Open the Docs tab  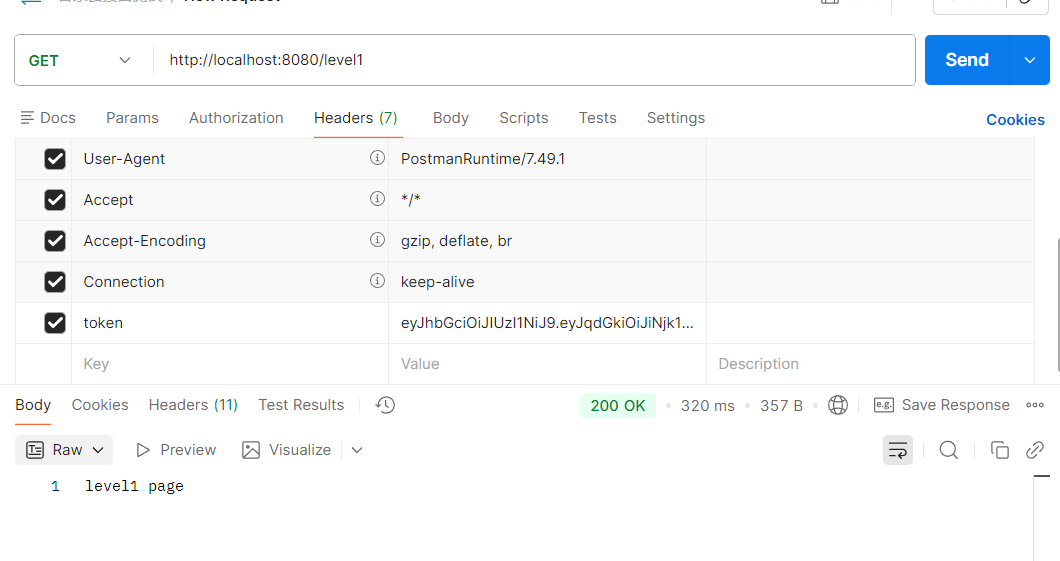48,118
